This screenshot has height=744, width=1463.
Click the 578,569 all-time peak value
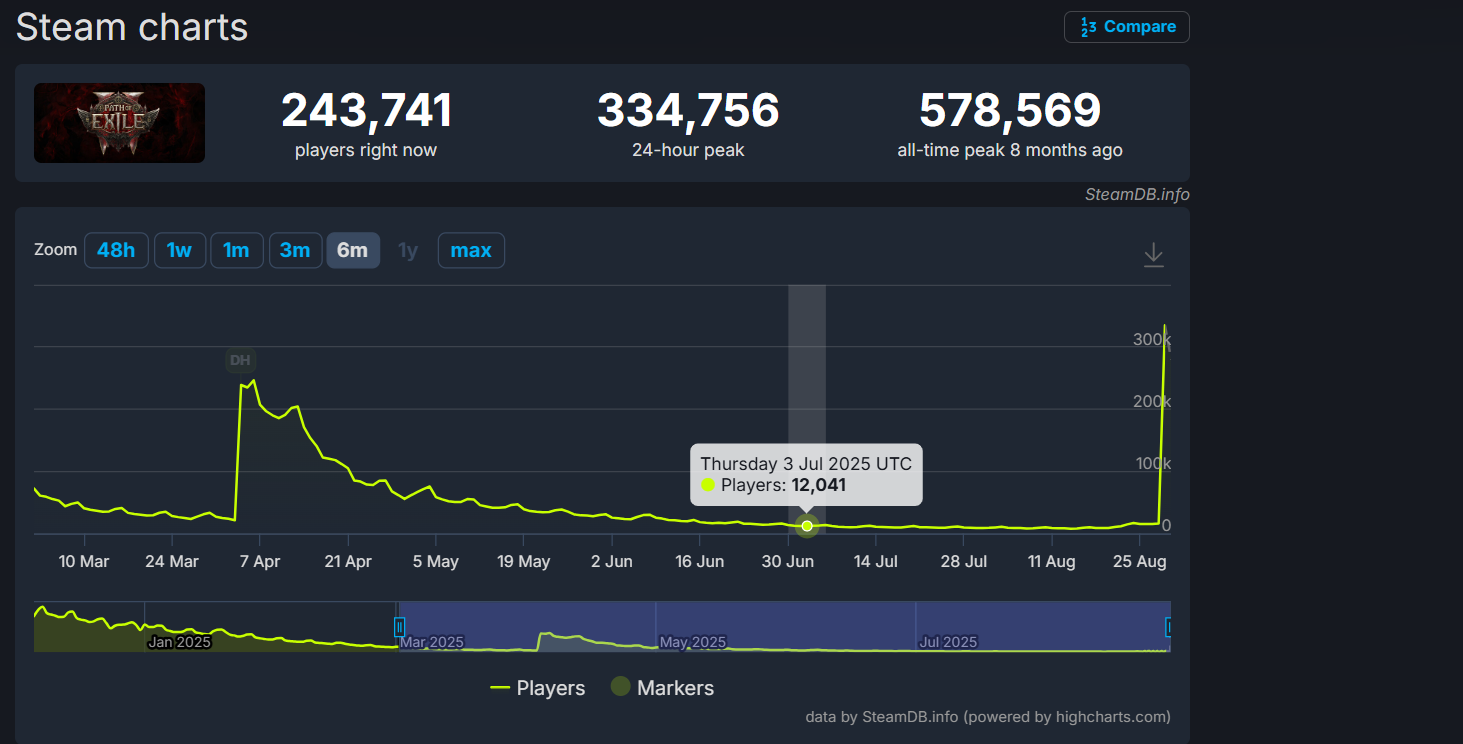(x=1010, y=110)
